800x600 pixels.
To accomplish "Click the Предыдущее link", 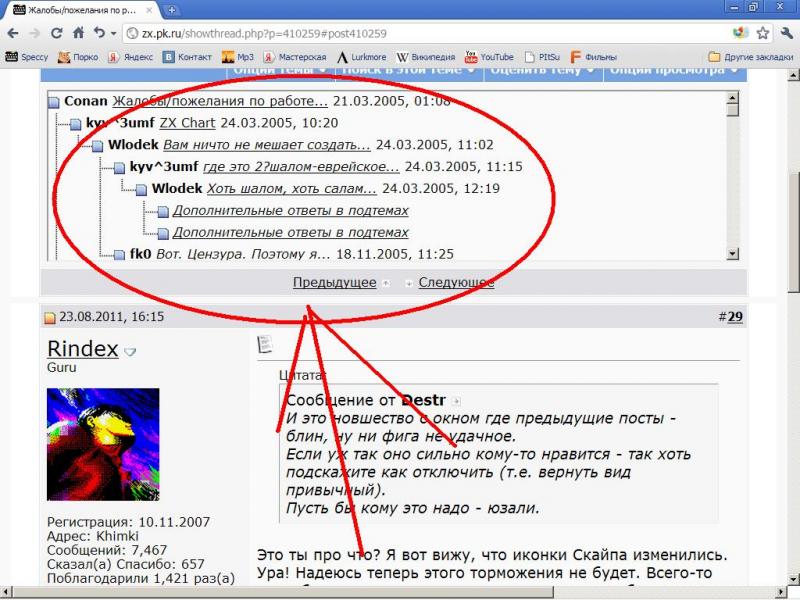I will pyautogui.click(x=334, y=282).
